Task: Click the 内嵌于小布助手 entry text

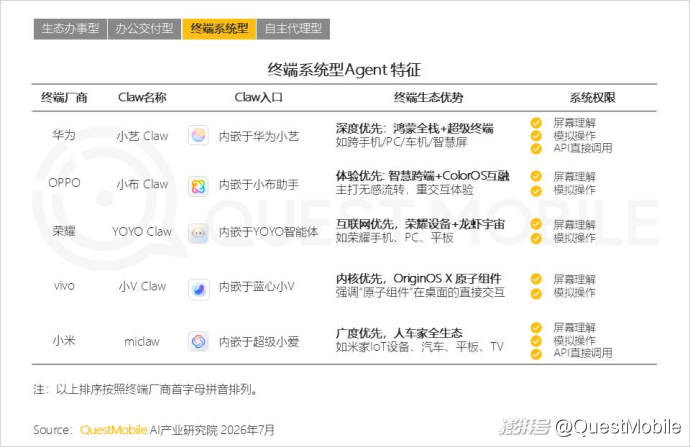Action: [x=259, y=184]
